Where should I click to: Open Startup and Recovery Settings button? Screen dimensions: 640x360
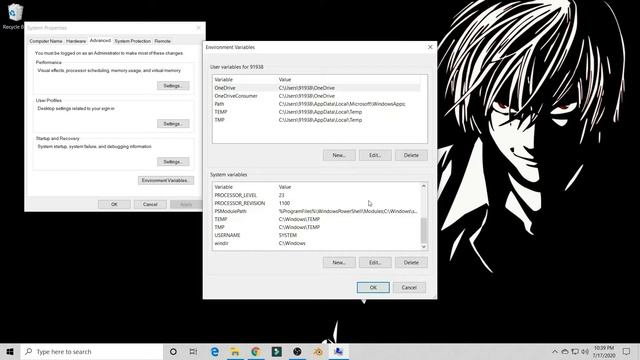tap(173, 162)
